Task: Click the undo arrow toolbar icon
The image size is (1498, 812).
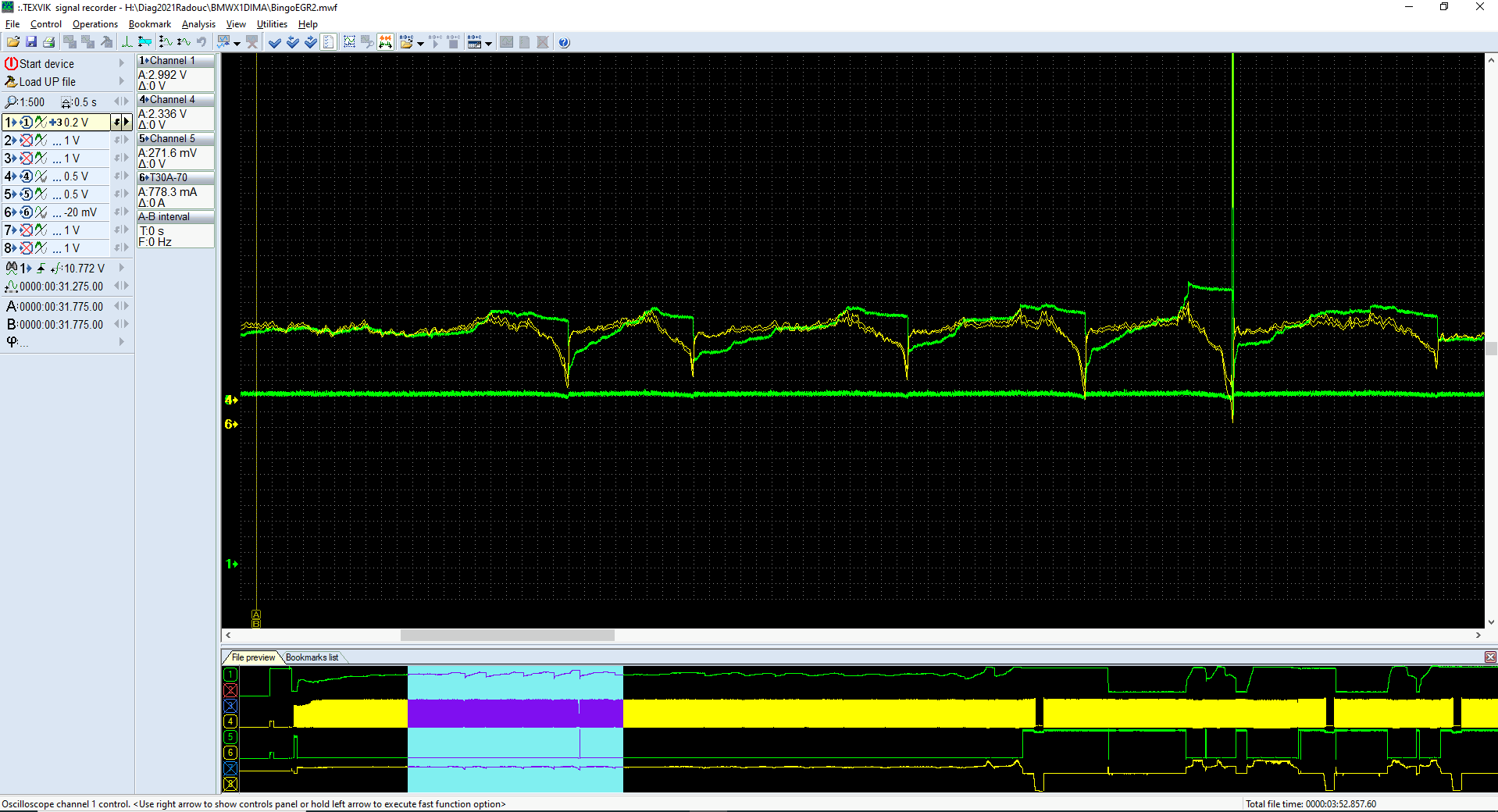Action: [x=202, y=42]
